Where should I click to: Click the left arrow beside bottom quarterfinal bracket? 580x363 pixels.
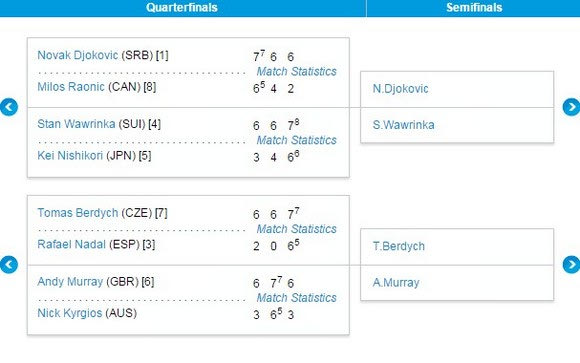click(9, 265)
